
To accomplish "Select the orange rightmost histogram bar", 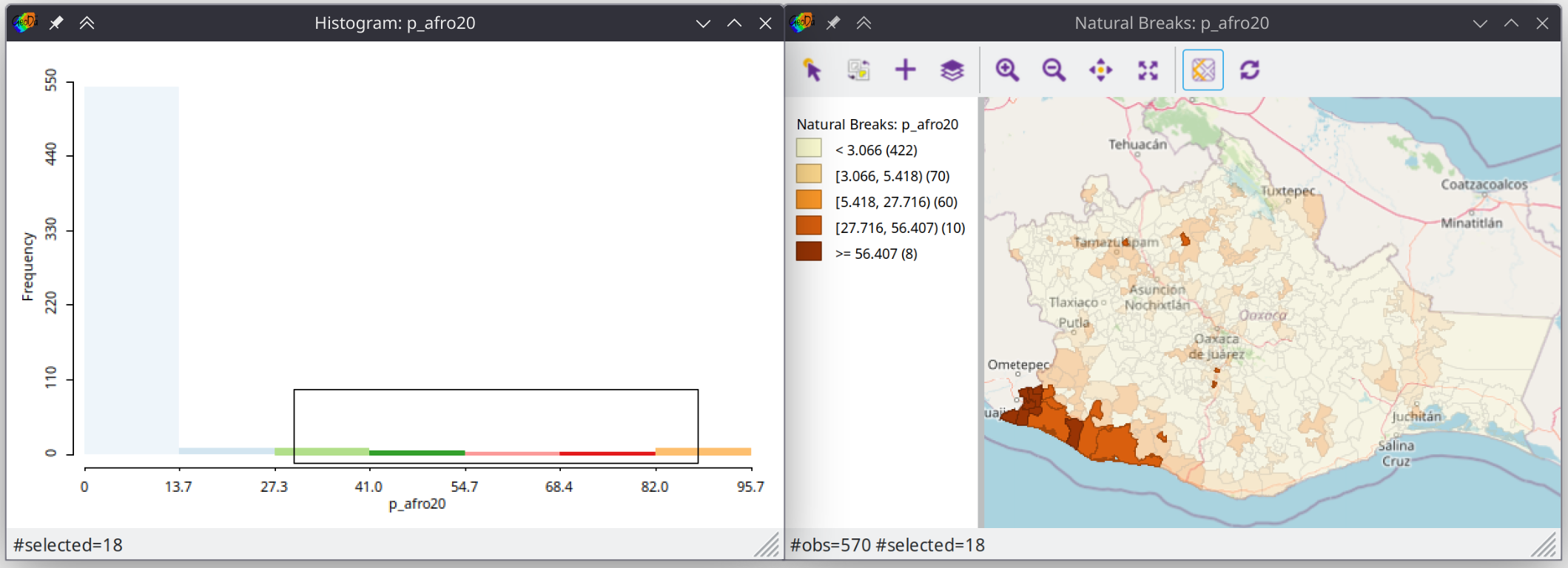I will click(703, 451).
